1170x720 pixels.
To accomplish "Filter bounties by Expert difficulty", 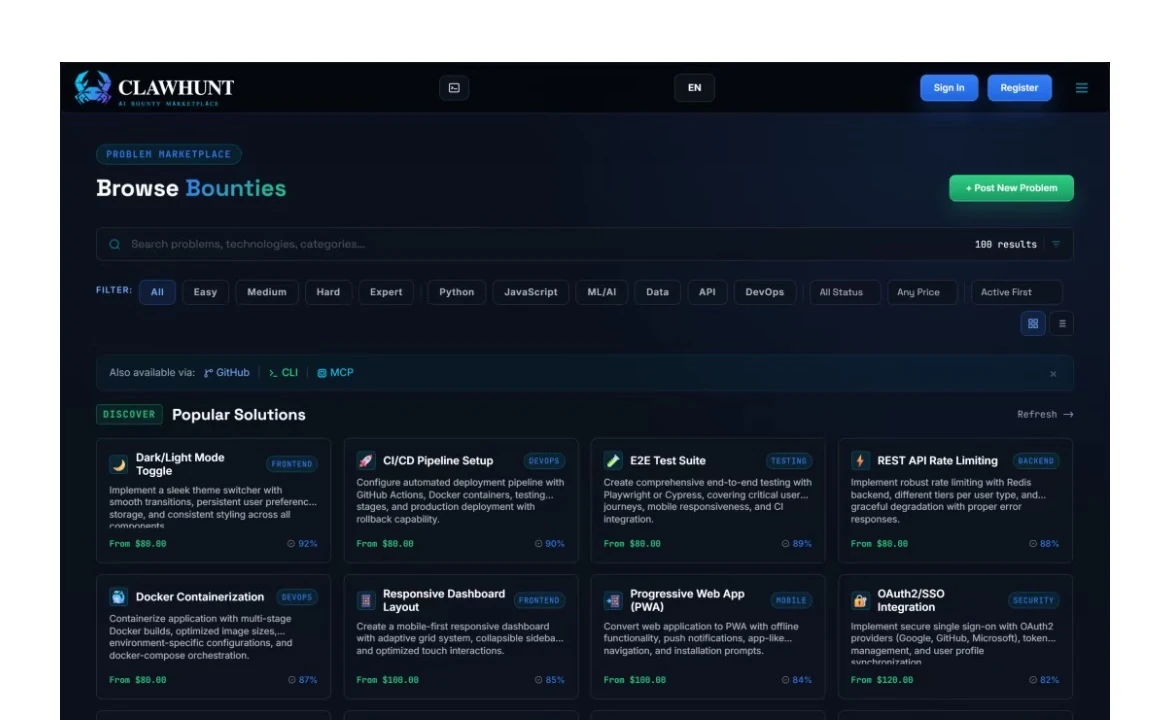I will point(386,292).
